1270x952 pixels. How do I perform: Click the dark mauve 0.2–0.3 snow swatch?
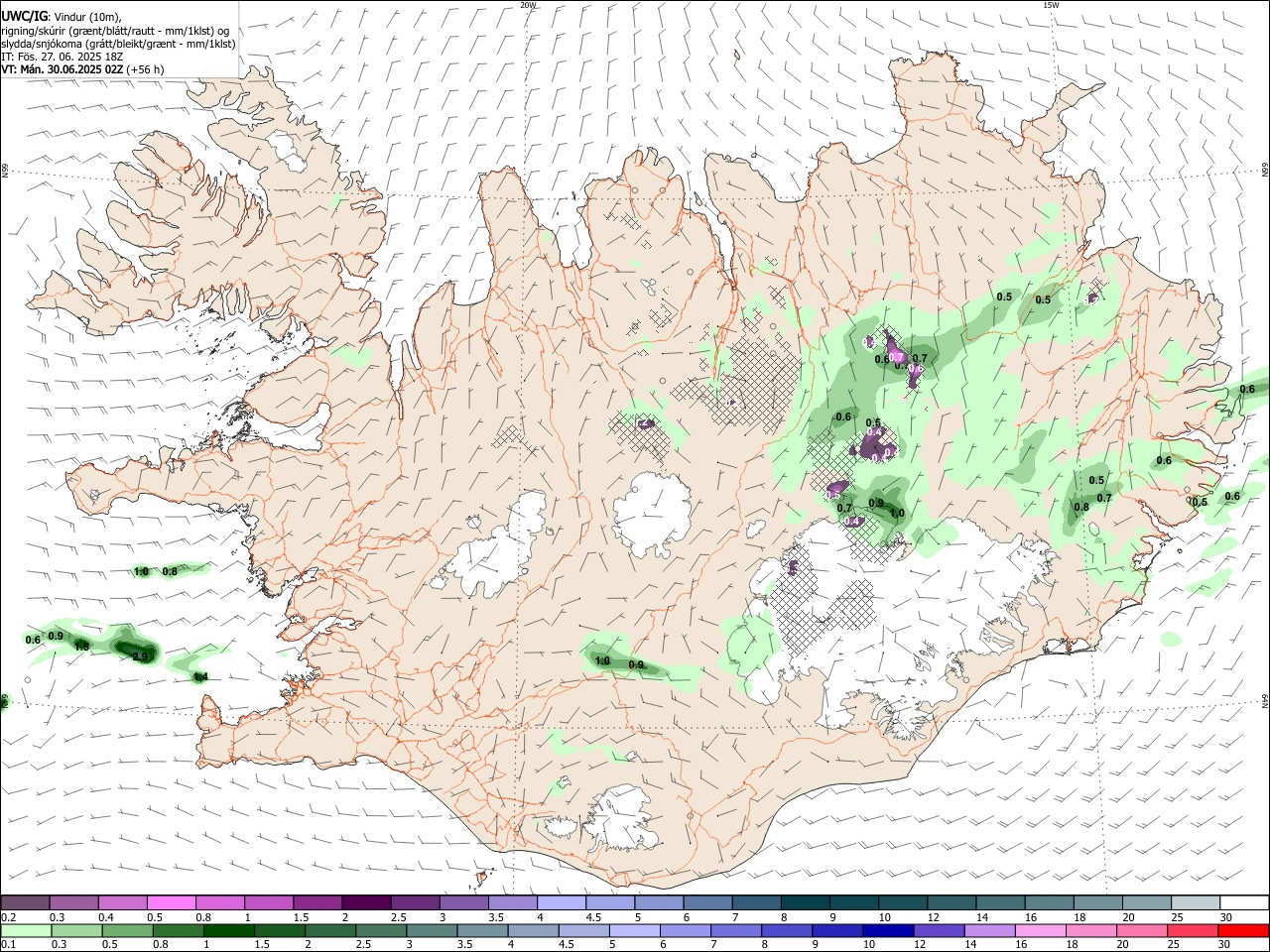tap(26, 902)
